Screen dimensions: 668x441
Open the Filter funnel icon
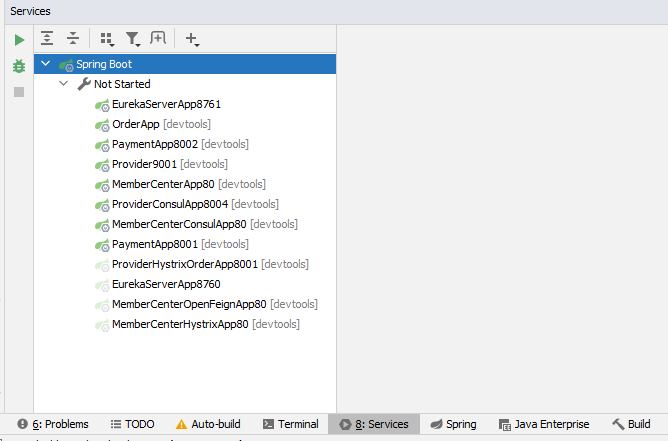[x=133, y=39]
